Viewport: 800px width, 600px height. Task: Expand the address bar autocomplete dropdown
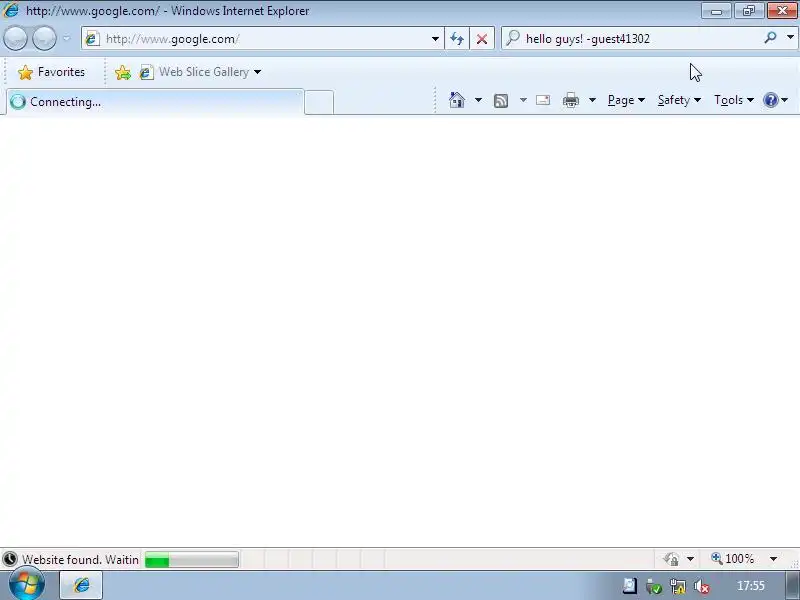[435, 39]
